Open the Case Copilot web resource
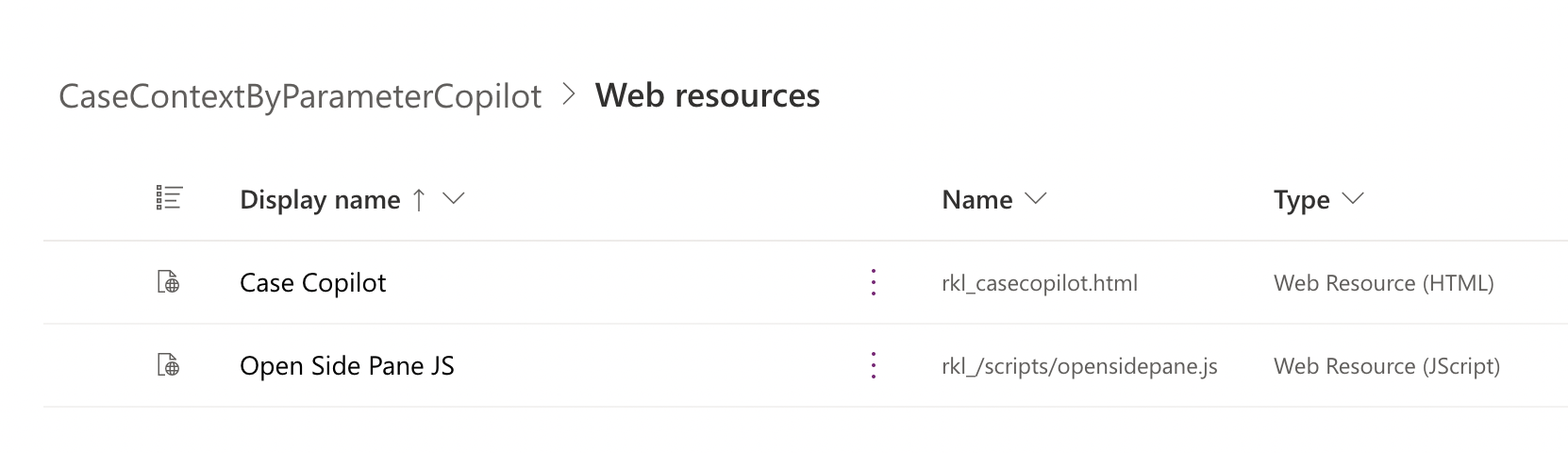This screenshot has height=453, width=1568. click(313, 283)
